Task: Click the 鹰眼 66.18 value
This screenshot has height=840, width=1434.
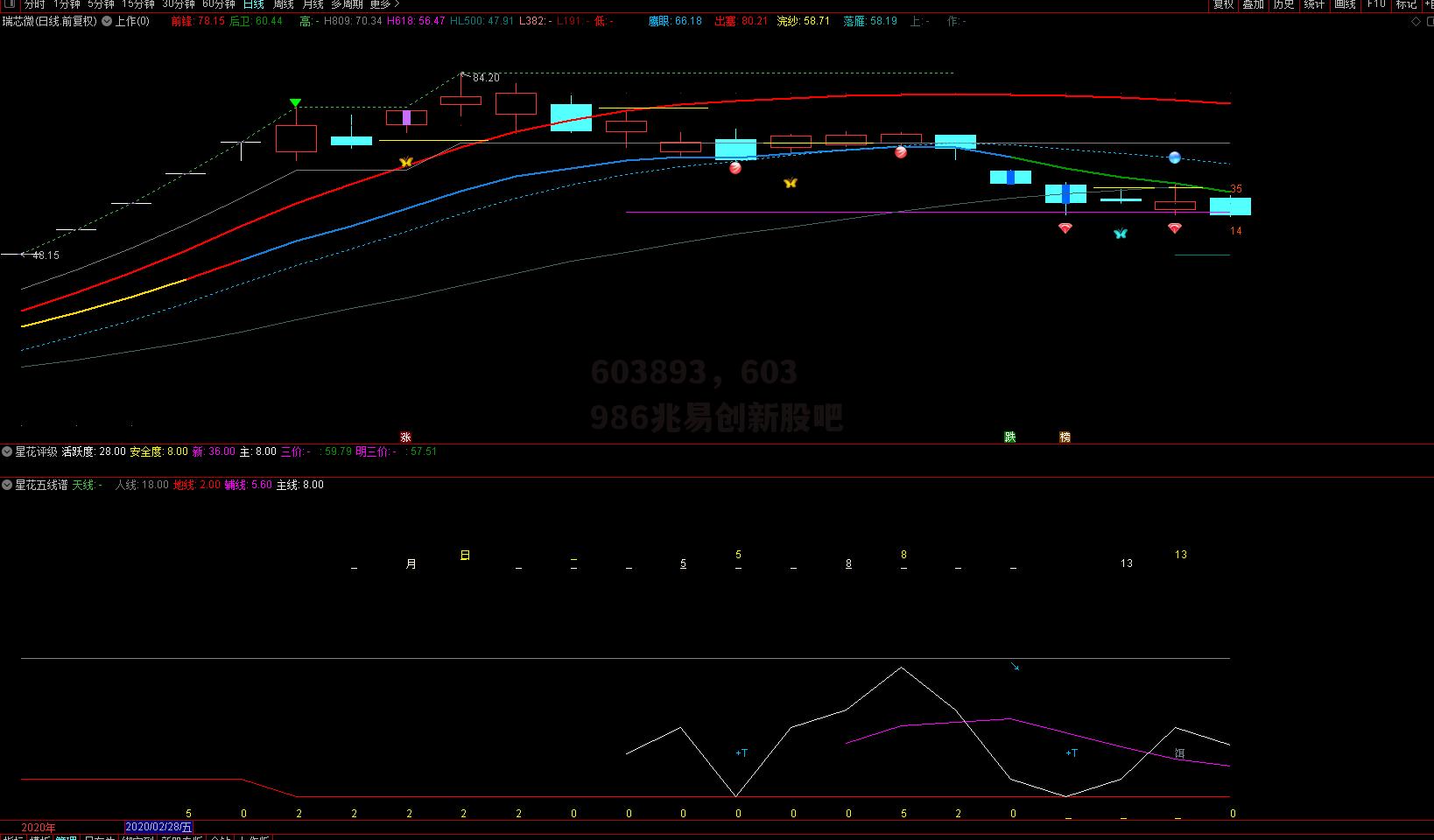Action: coord(675,21)
